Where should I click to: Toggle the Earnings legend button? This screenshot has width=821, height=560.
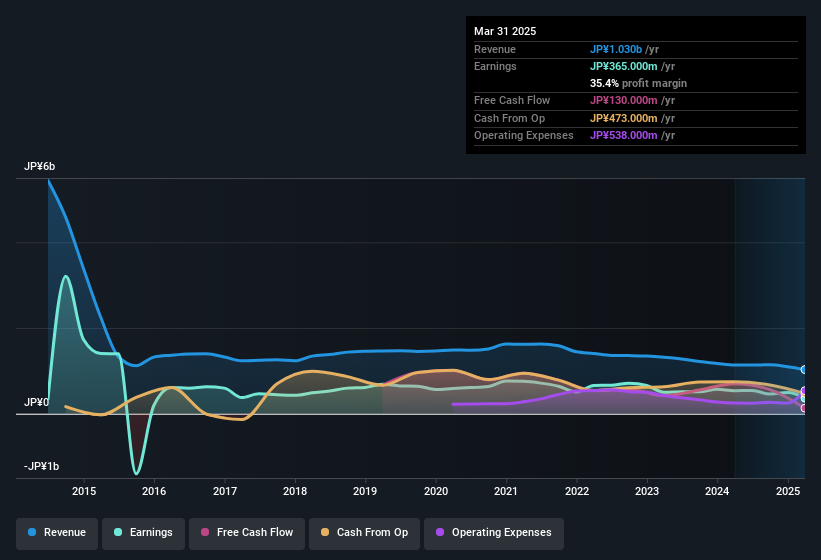(143, 533)
